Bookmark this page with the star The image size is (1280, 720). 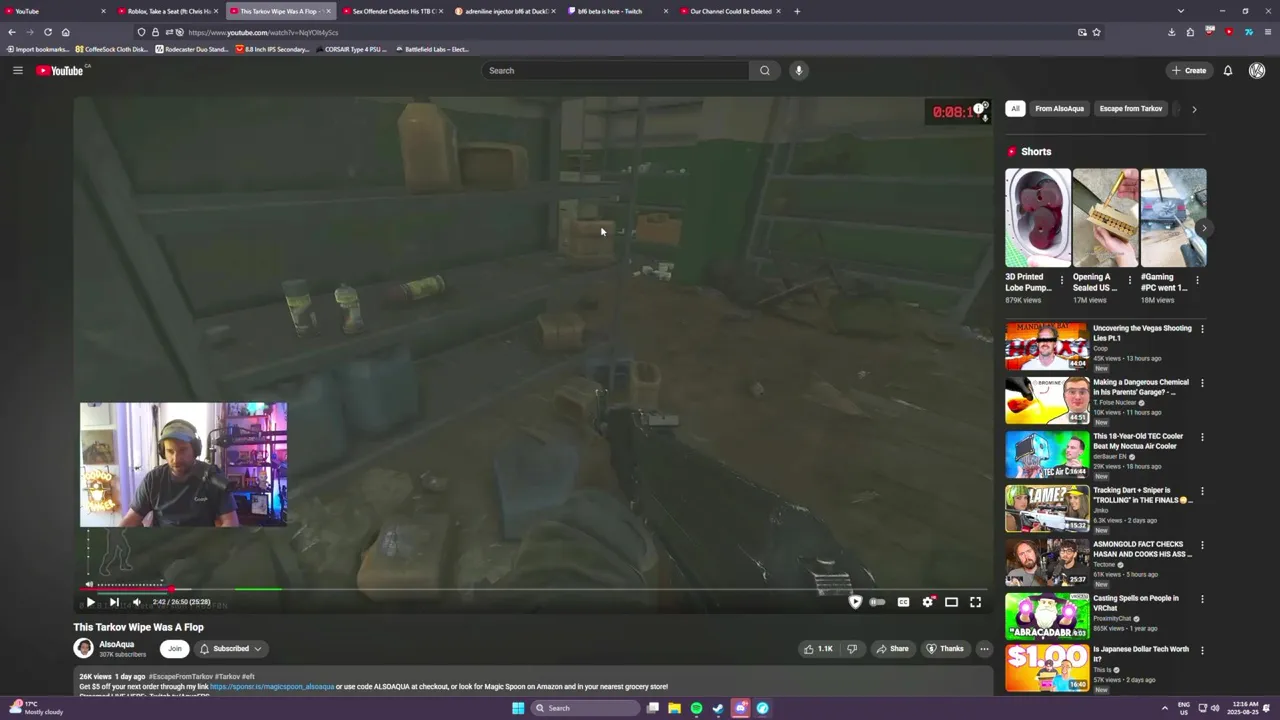tap(1096, 32)
